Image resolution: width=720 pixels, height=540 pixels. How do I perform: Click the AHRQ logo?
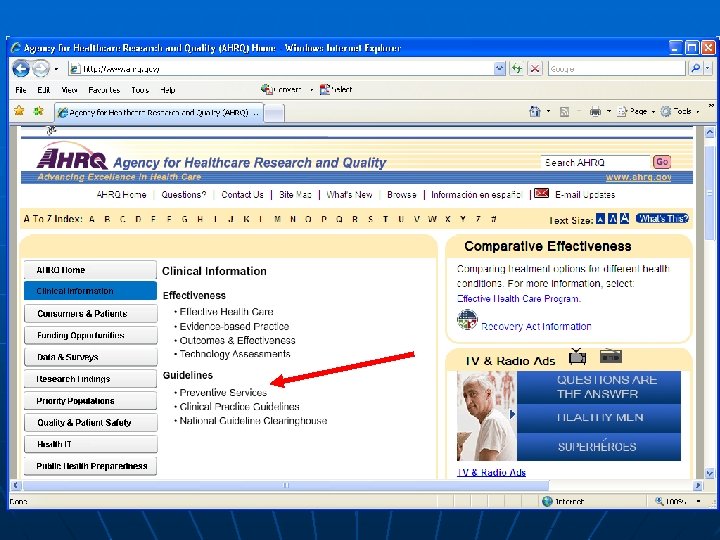point(72,156)
